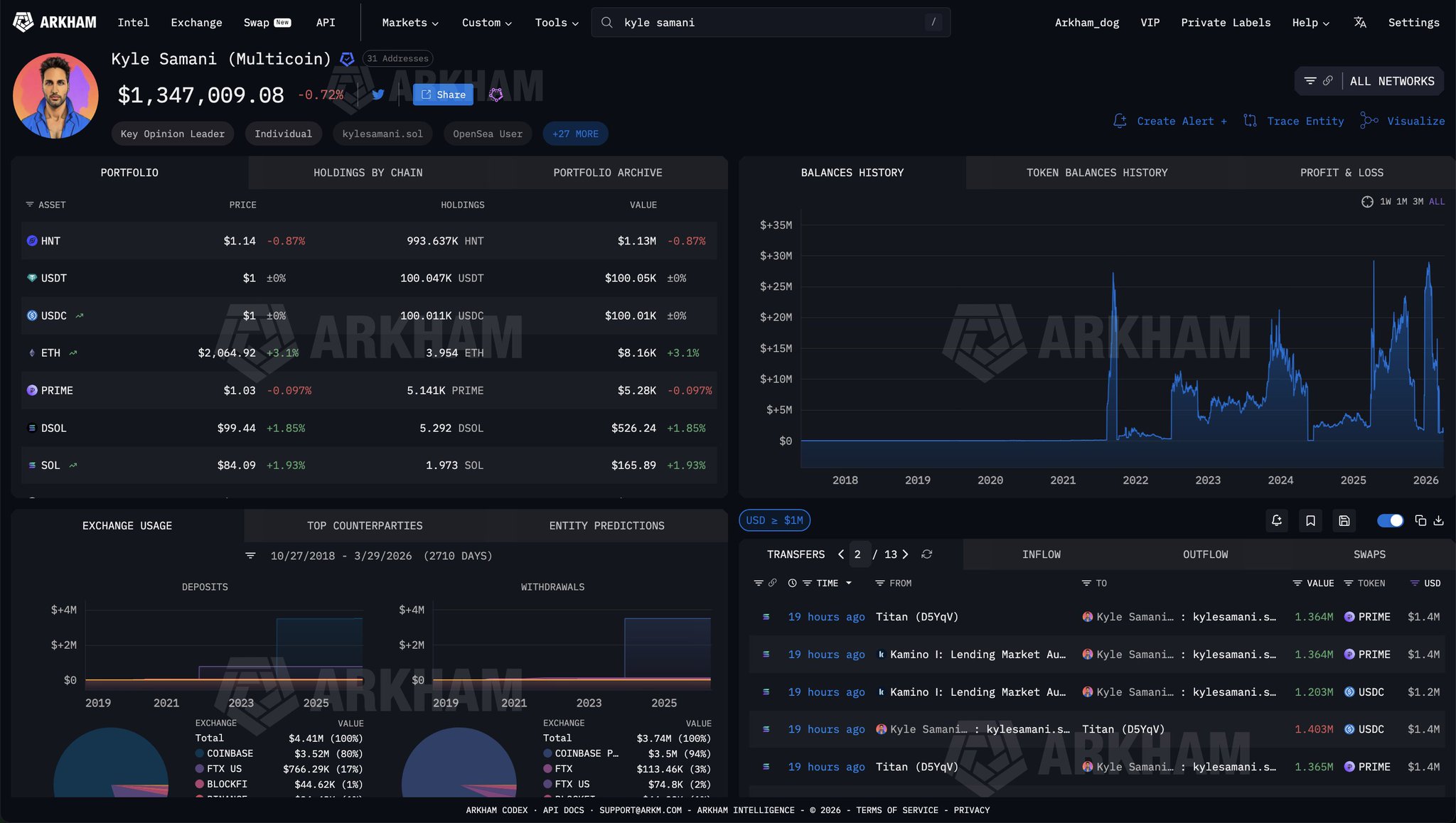
Task: Click the save filter floppy icon
Action: (x=1344, y=521)
